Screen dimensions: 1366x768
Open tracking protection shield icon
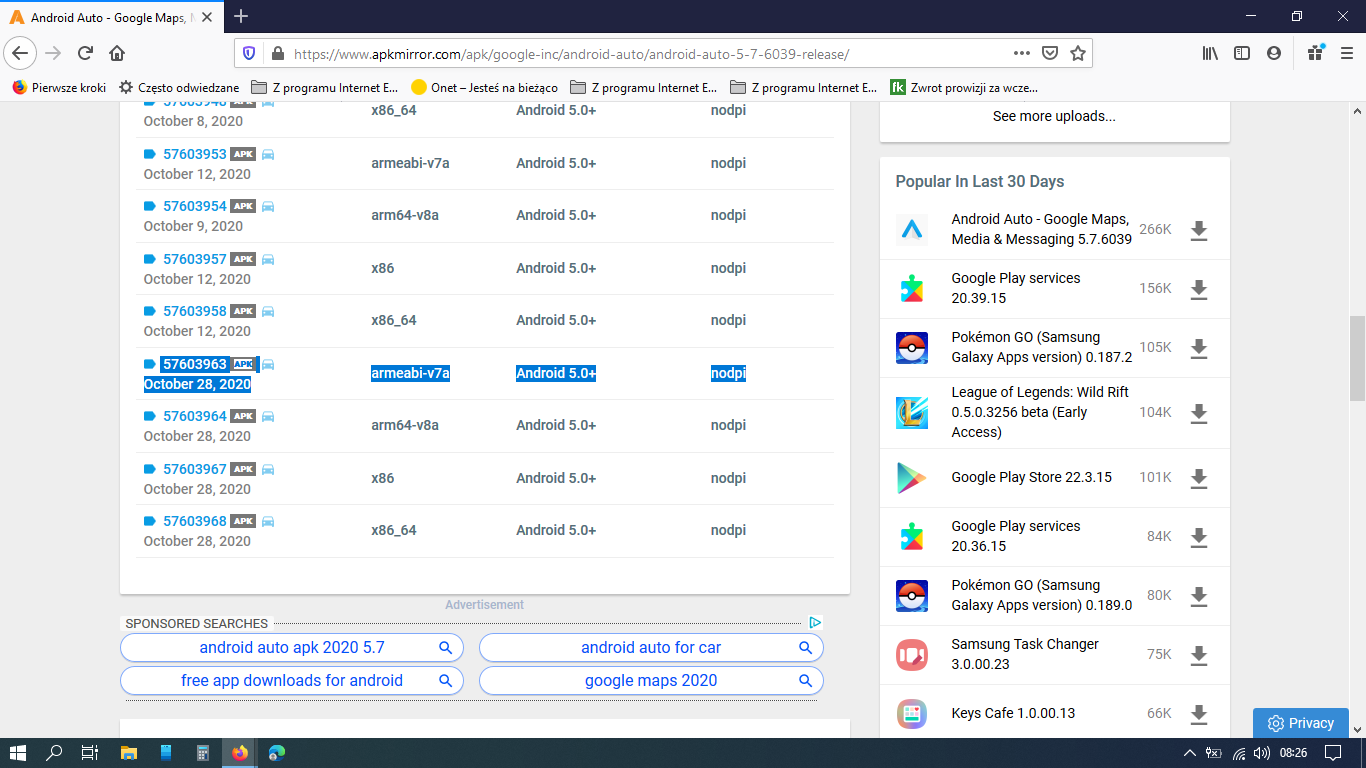(249, 53)
